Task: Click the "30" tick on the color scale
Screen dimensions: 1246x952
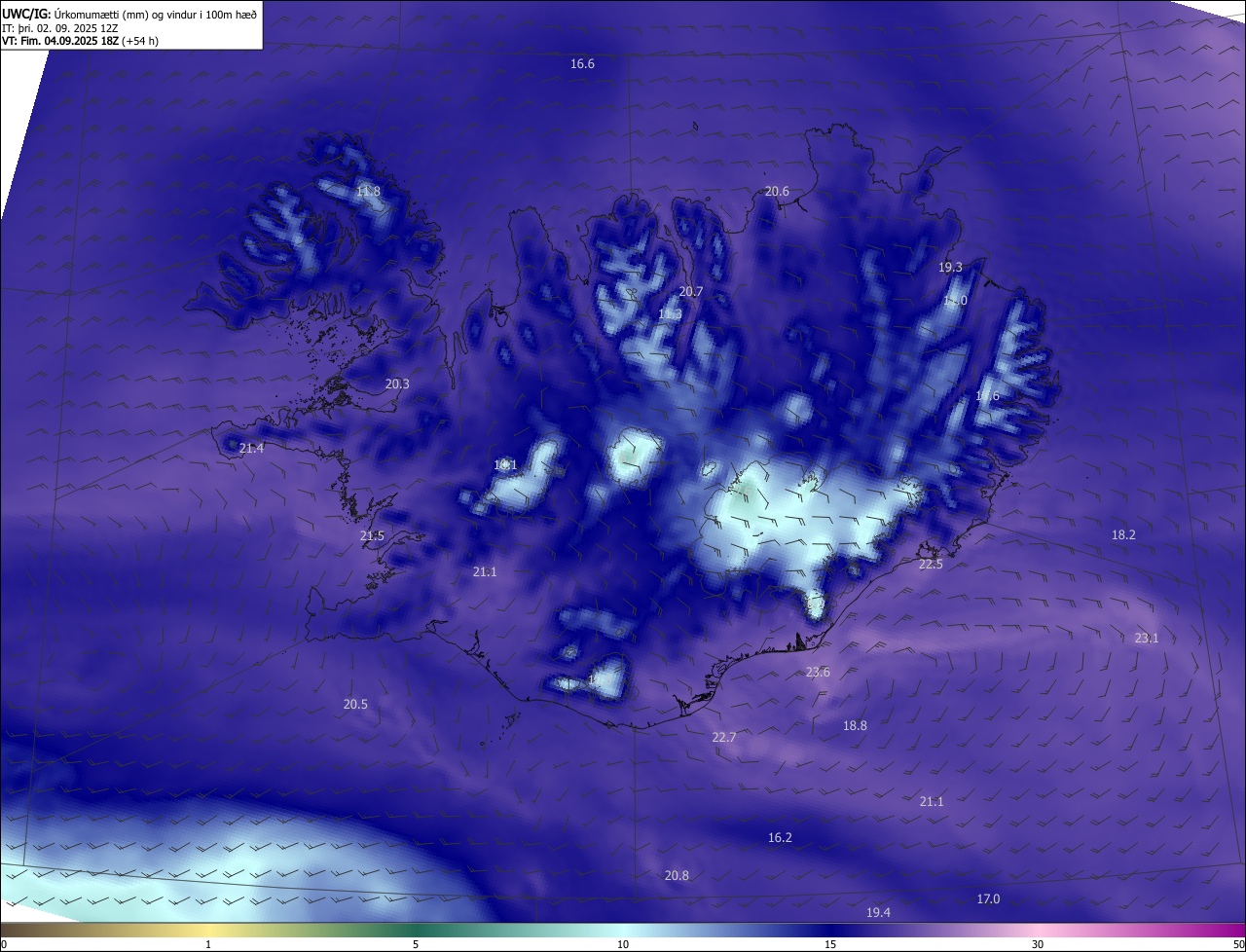Action: 1038,944
